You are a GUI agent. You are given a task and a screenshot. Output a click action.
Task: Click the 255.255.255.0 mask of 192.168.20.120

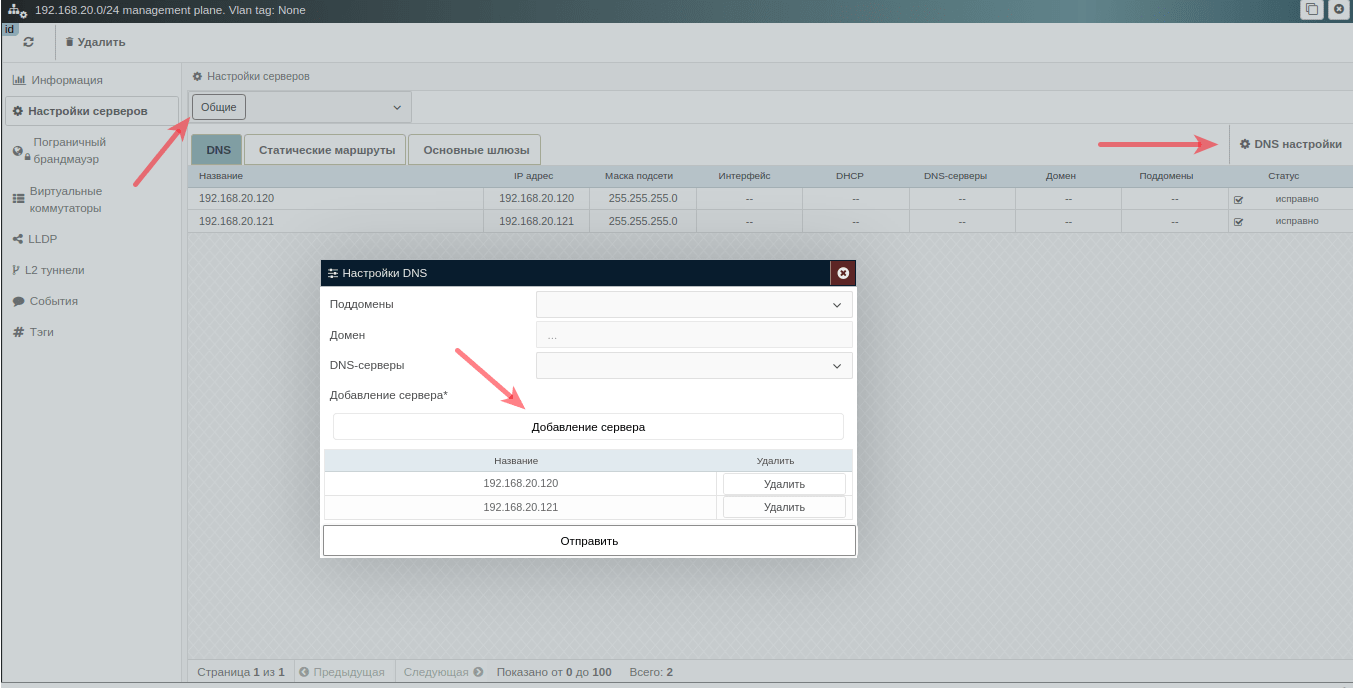tap(643, 198)
